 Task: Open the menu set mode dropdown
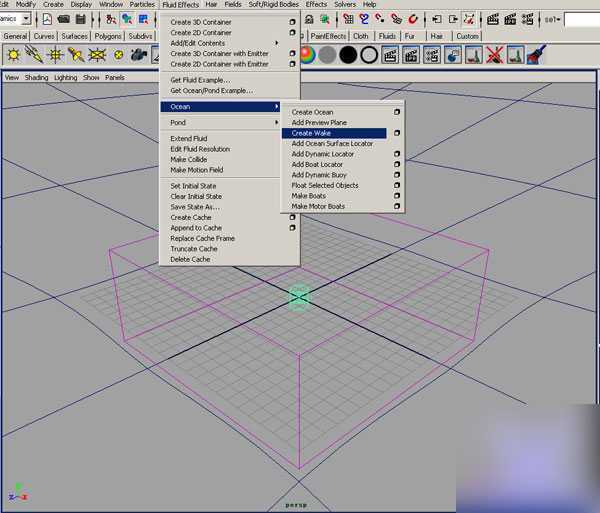tap(26, 18)
